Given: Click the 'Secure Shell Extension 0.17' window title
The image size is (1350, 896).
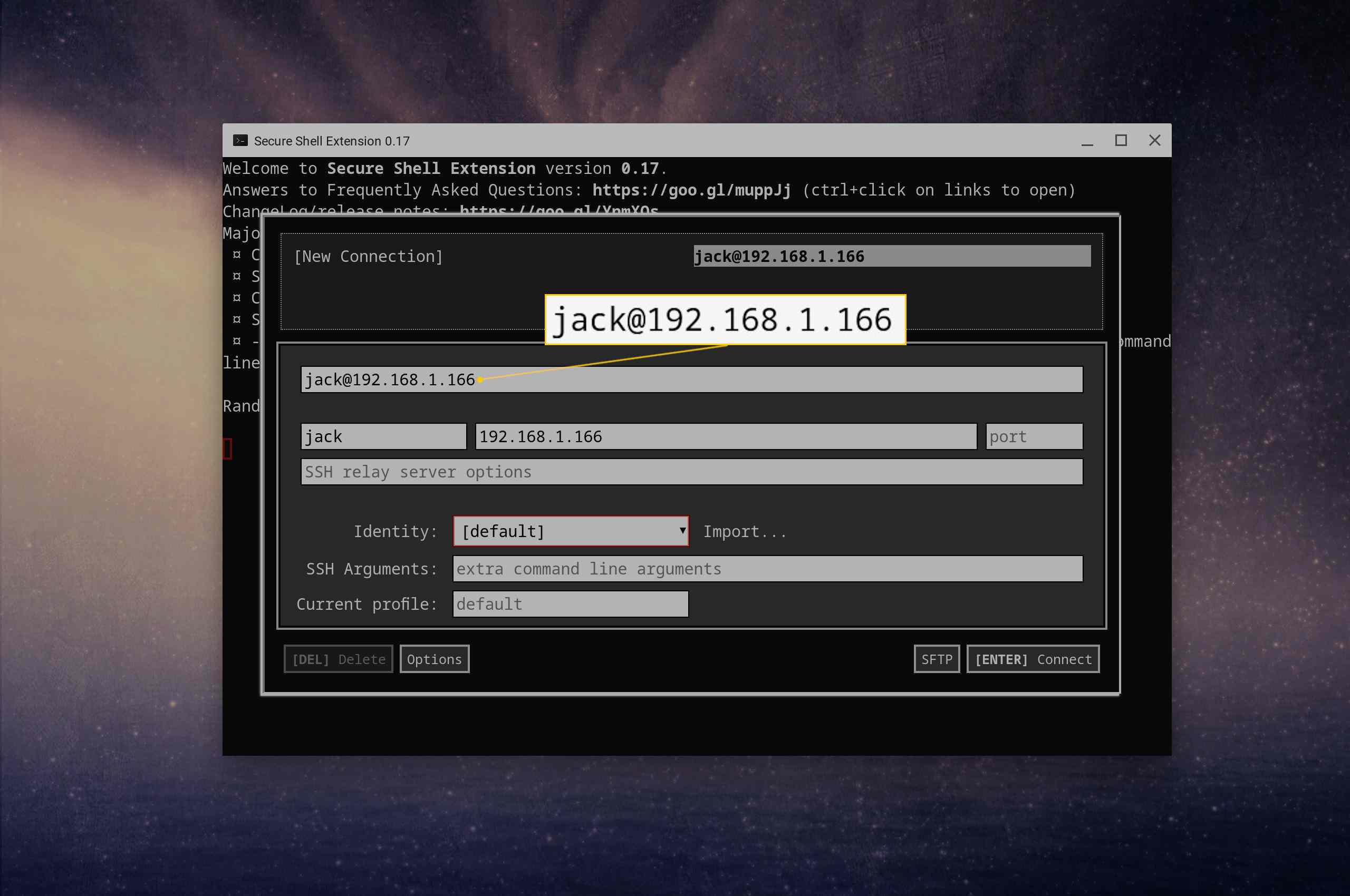Looking at the screenshot, I should coord(332,141).
